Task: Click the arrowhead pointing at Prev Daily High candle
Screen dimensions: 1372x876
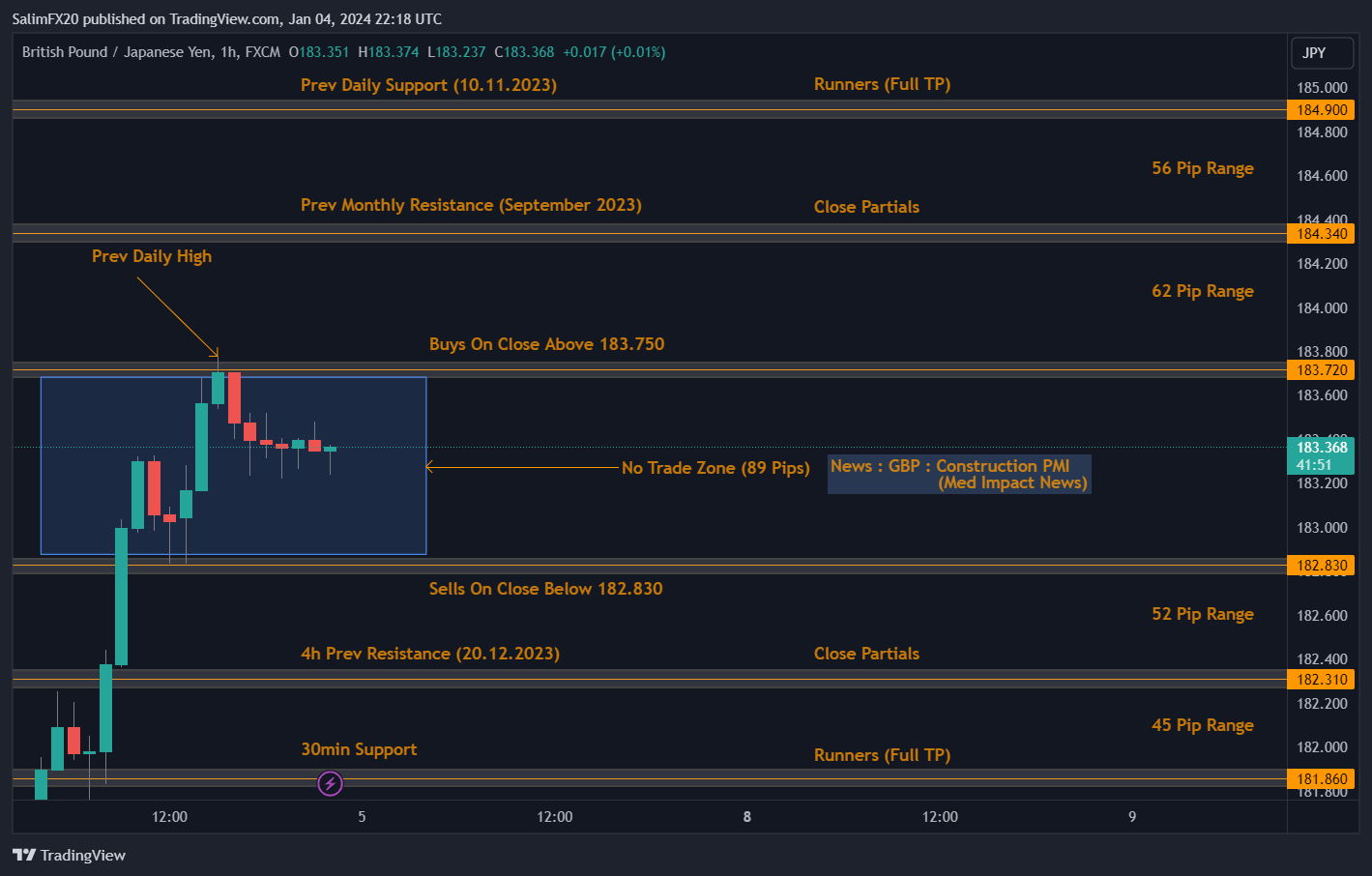Action: pos(217,355)
